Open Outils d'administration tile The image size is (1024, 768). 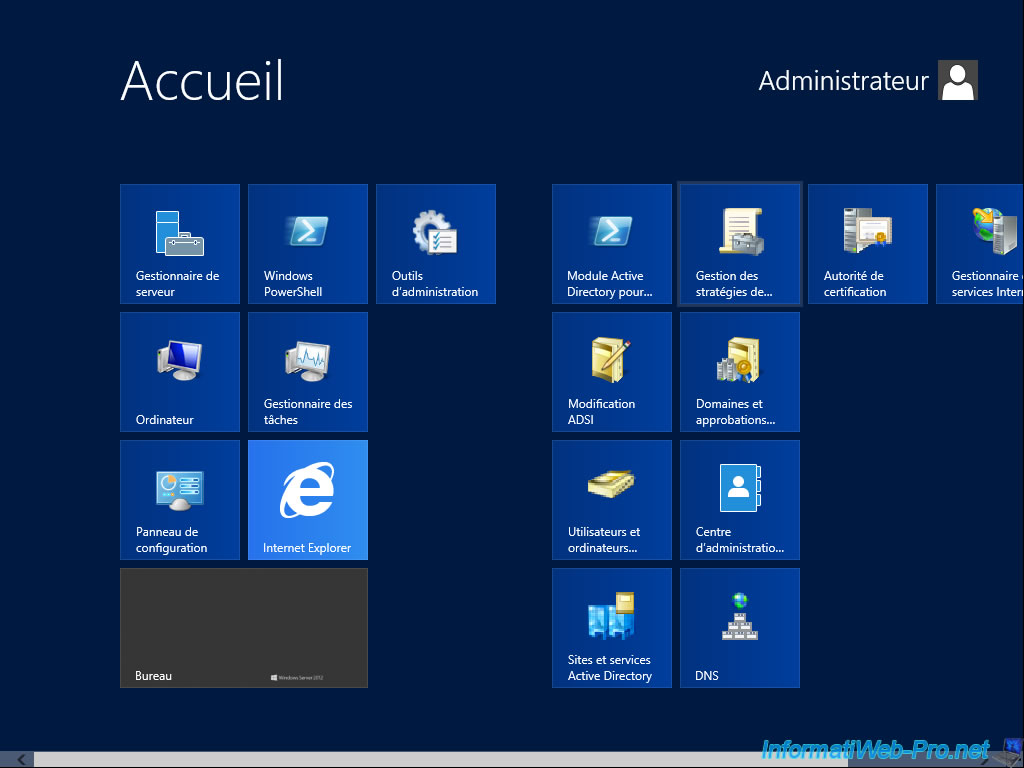[436, 244]
